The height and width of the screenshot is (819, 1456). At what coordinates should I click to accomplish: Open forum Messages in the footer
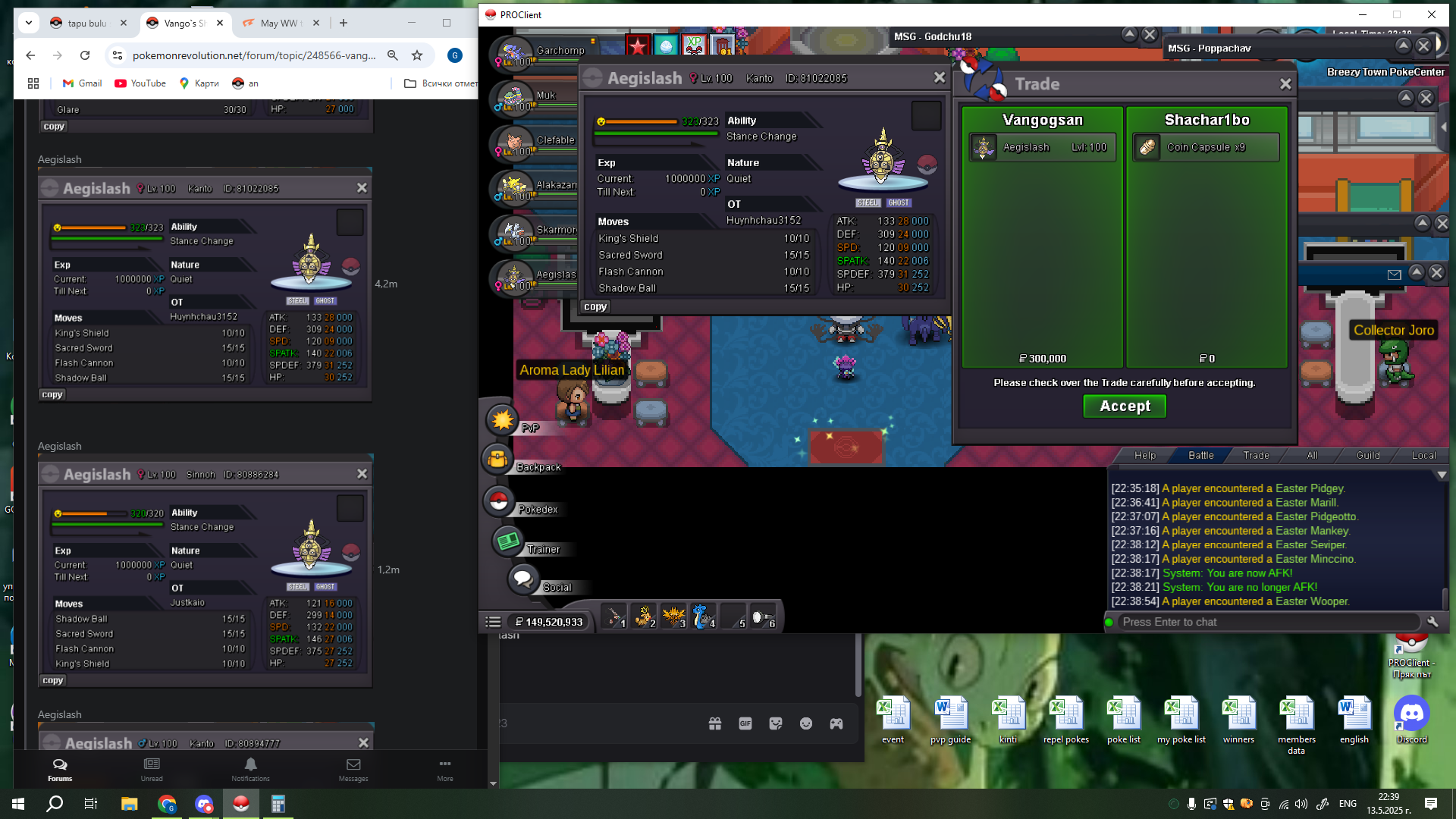click(353, 770)
